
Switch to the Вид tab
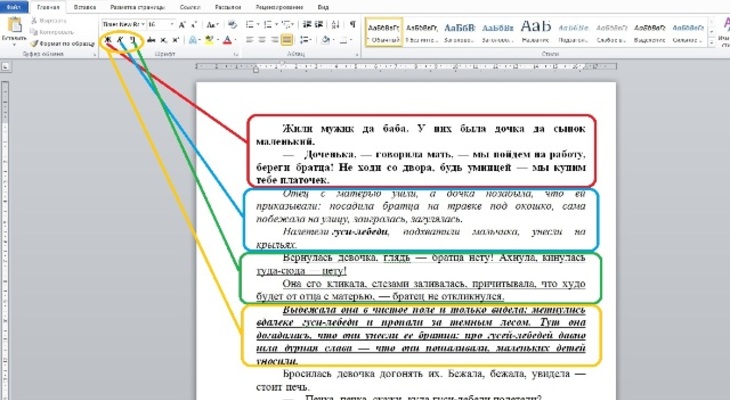[x=323, y=7]
